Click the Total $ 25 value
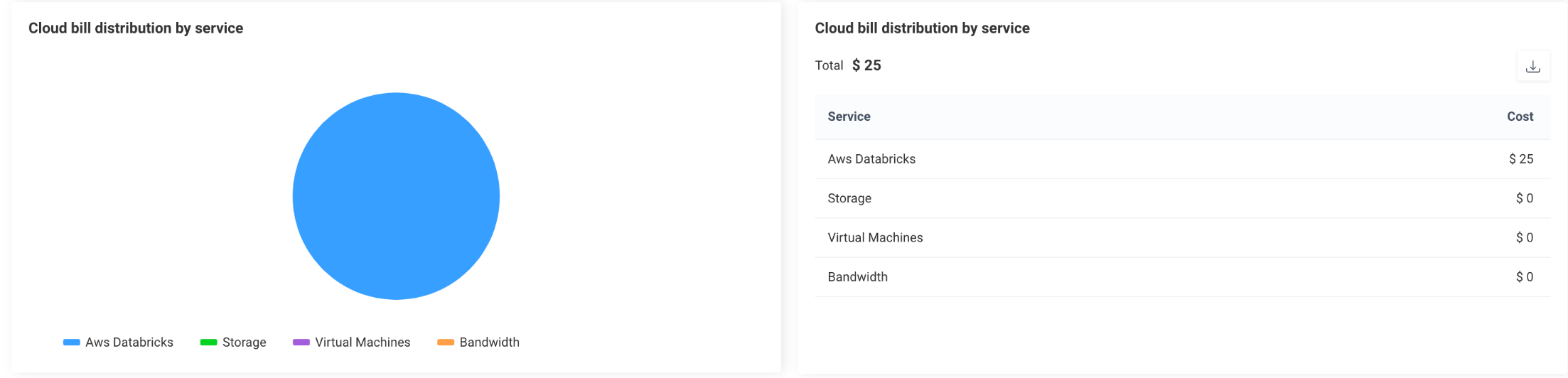1568x378 pixels. click(866, 65)
